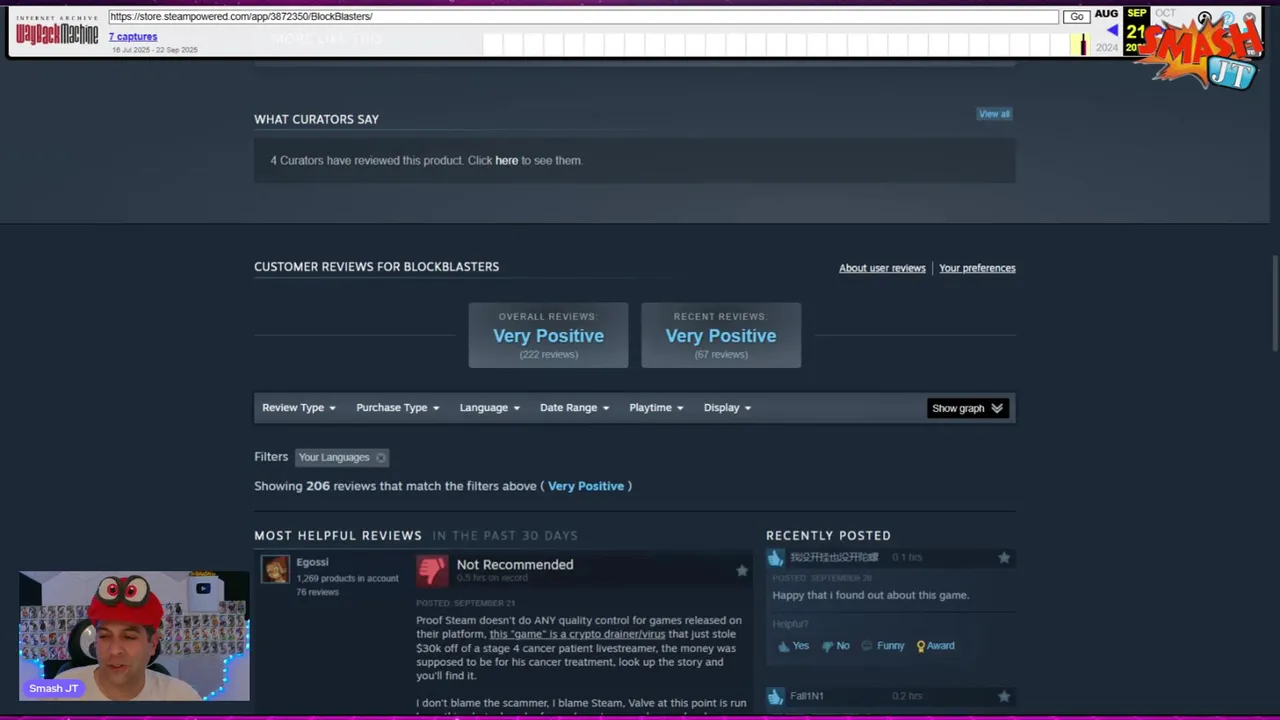The width and height of the screenshot is (1280, 720).
Task: Open the Language filter dropdown
Action: click(x=489, y=408)
